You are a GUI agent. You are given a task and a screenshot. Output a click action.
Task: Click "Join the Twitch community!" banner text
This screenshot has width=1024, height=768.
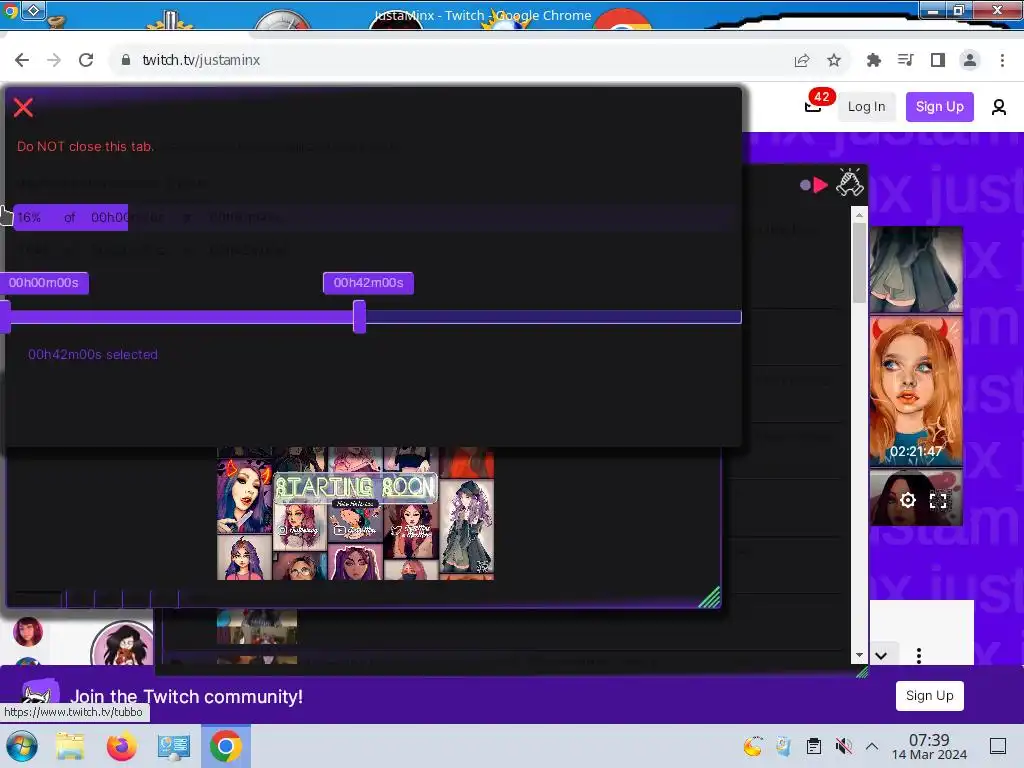(187, 697)
